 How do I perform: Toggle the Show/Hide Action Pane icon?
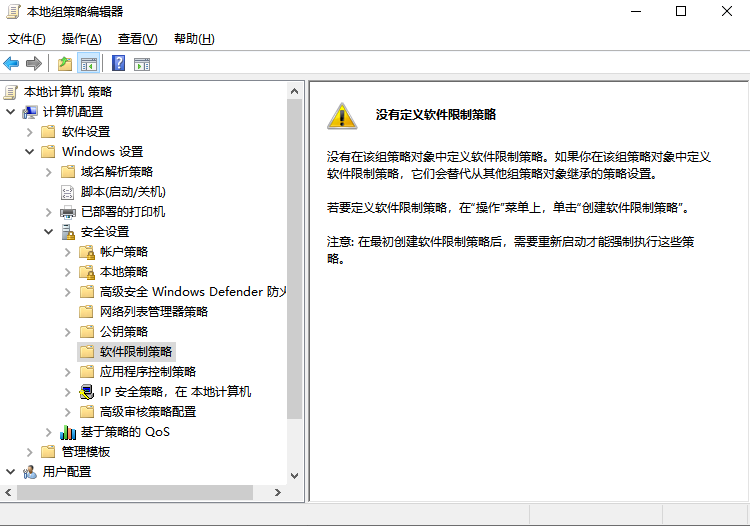142,64
